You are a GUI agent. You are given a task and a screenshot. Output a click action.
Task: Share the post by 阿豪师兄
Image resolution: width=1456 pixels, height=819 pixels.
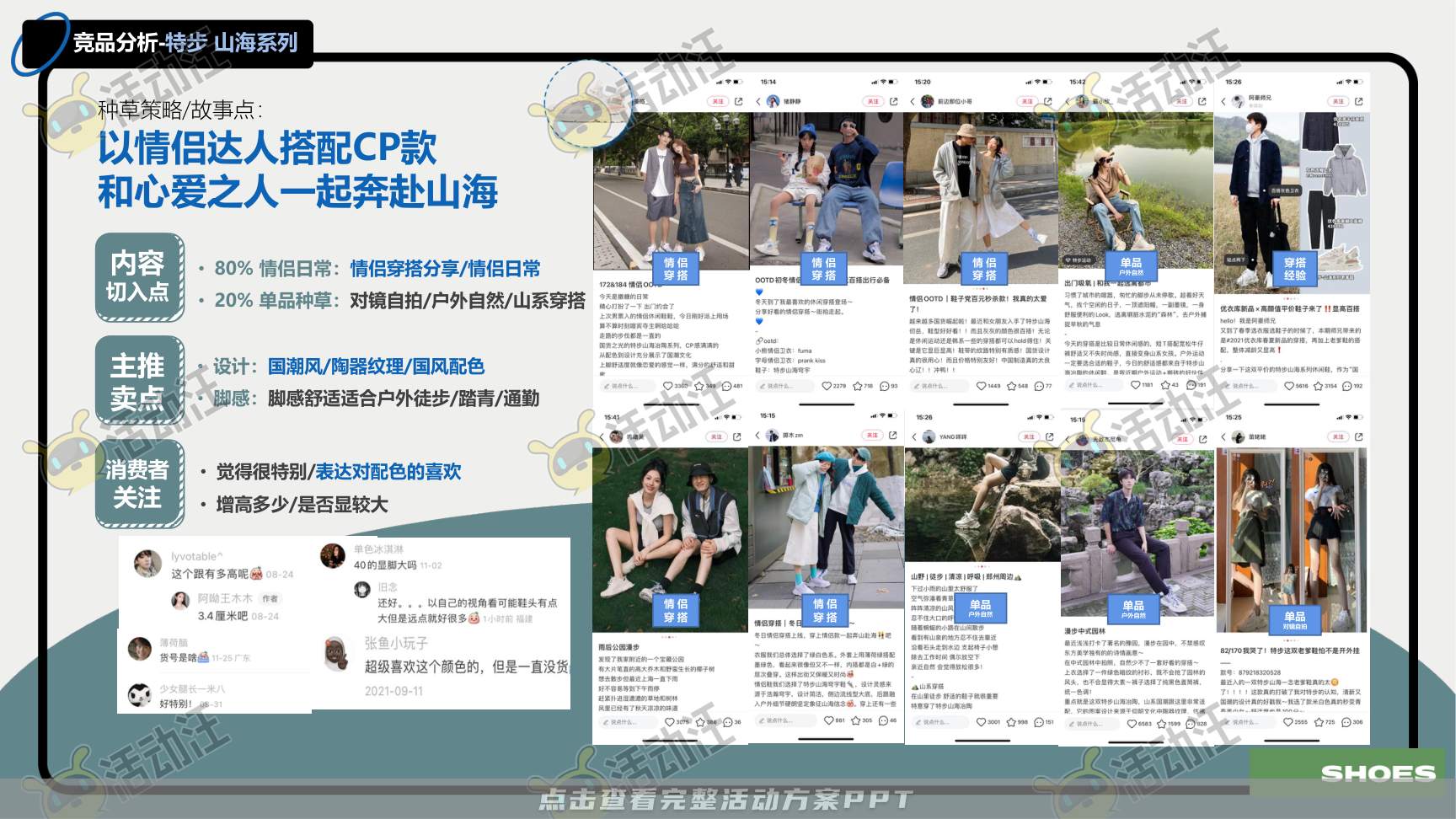click(x=1358, y=101)
